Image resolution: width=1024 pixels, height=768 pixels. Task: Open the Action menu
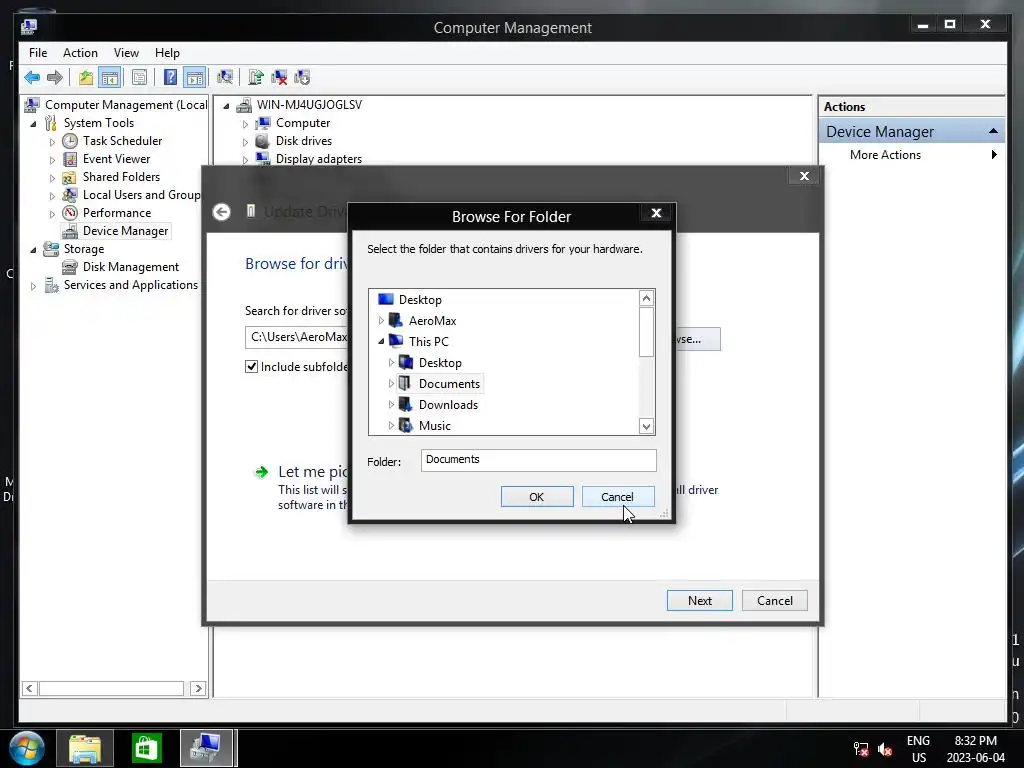click(80, 53)
